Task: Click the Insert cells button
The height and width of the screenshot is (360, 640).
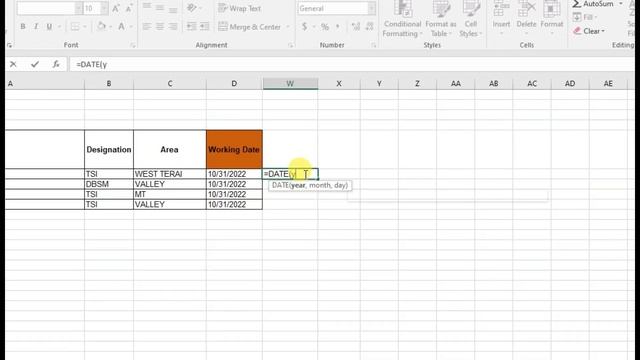Action: 501,19
